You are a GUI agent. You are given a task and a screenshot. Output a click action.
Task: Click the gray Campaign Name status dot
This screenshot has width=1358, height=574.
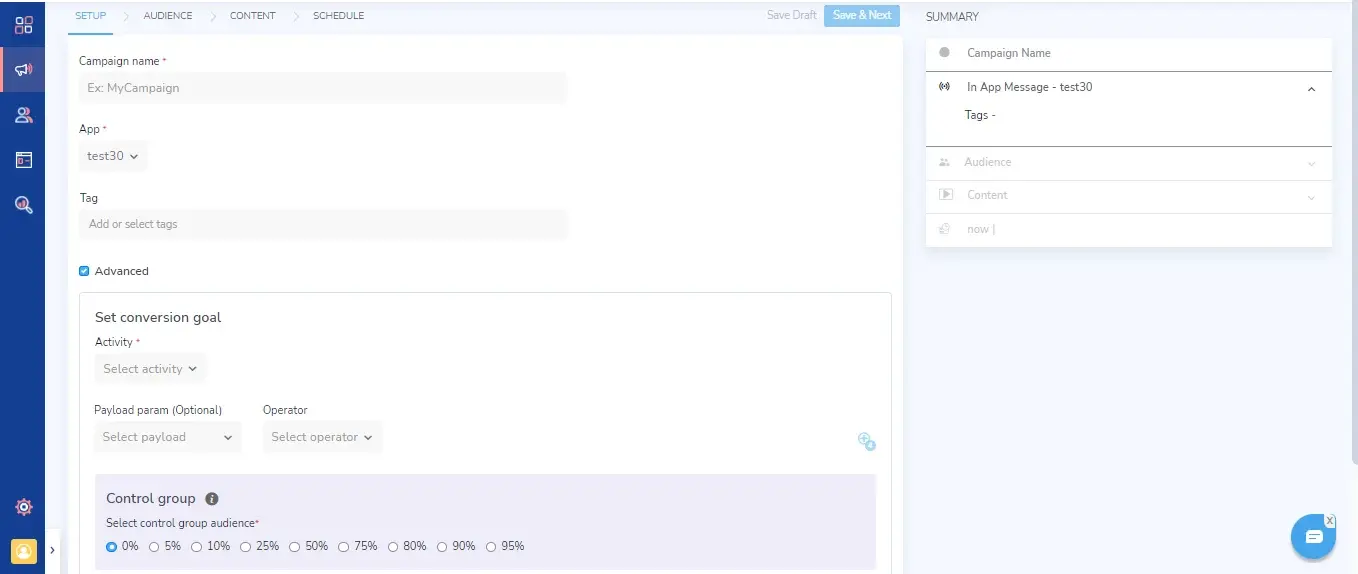[x=944, y=52]
